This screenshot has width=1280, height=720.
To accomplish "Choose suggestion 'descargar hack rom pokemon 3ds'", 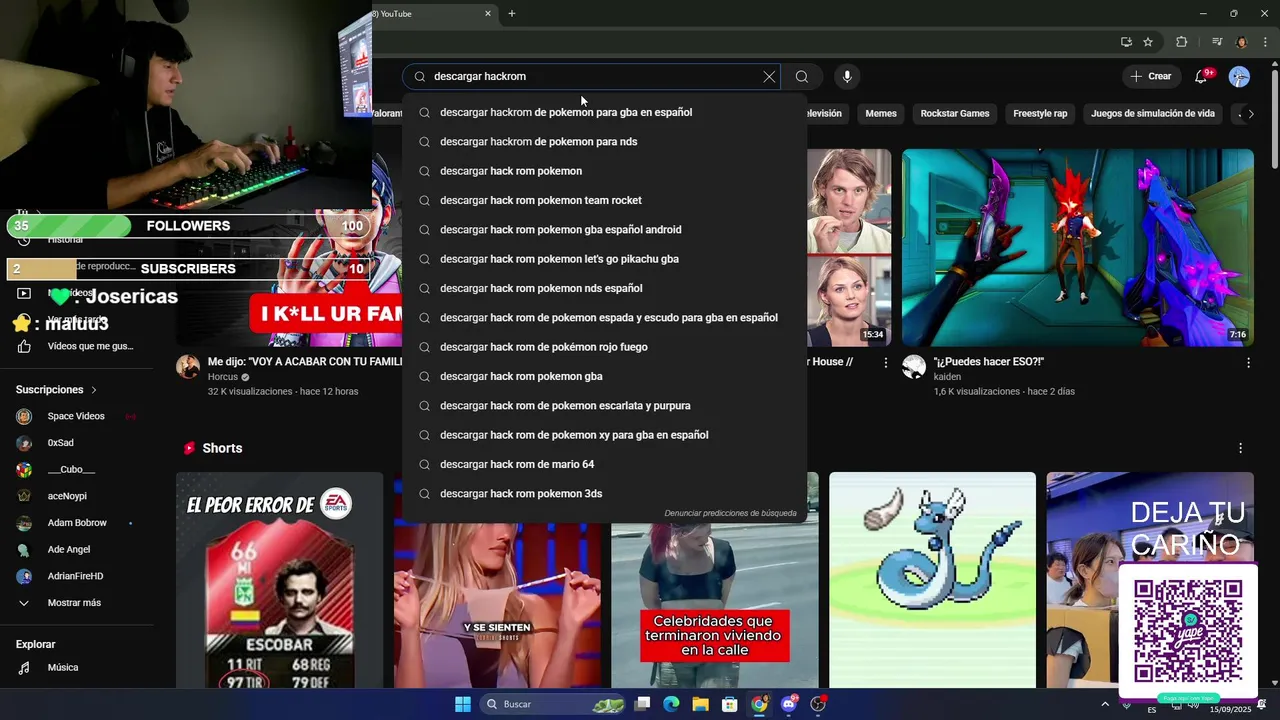I will point(604,494).
